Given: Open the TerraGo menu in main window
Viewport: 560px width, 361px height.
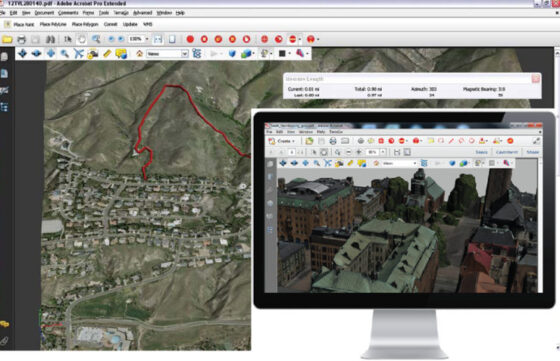Looking at the screenshot, I should [121, 13].
